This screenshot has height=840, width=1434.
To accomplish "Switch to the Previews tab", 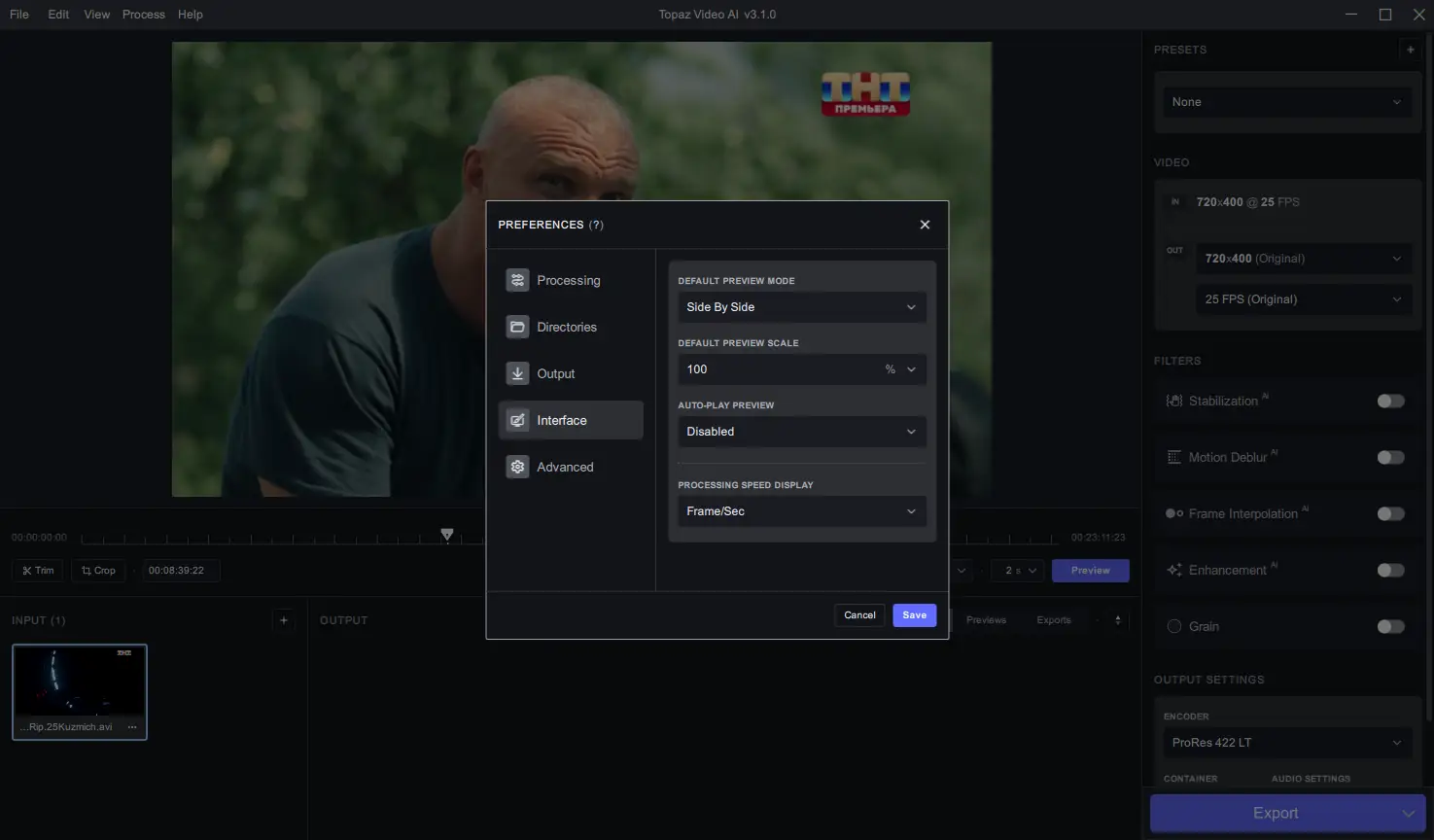I will 986,620.
